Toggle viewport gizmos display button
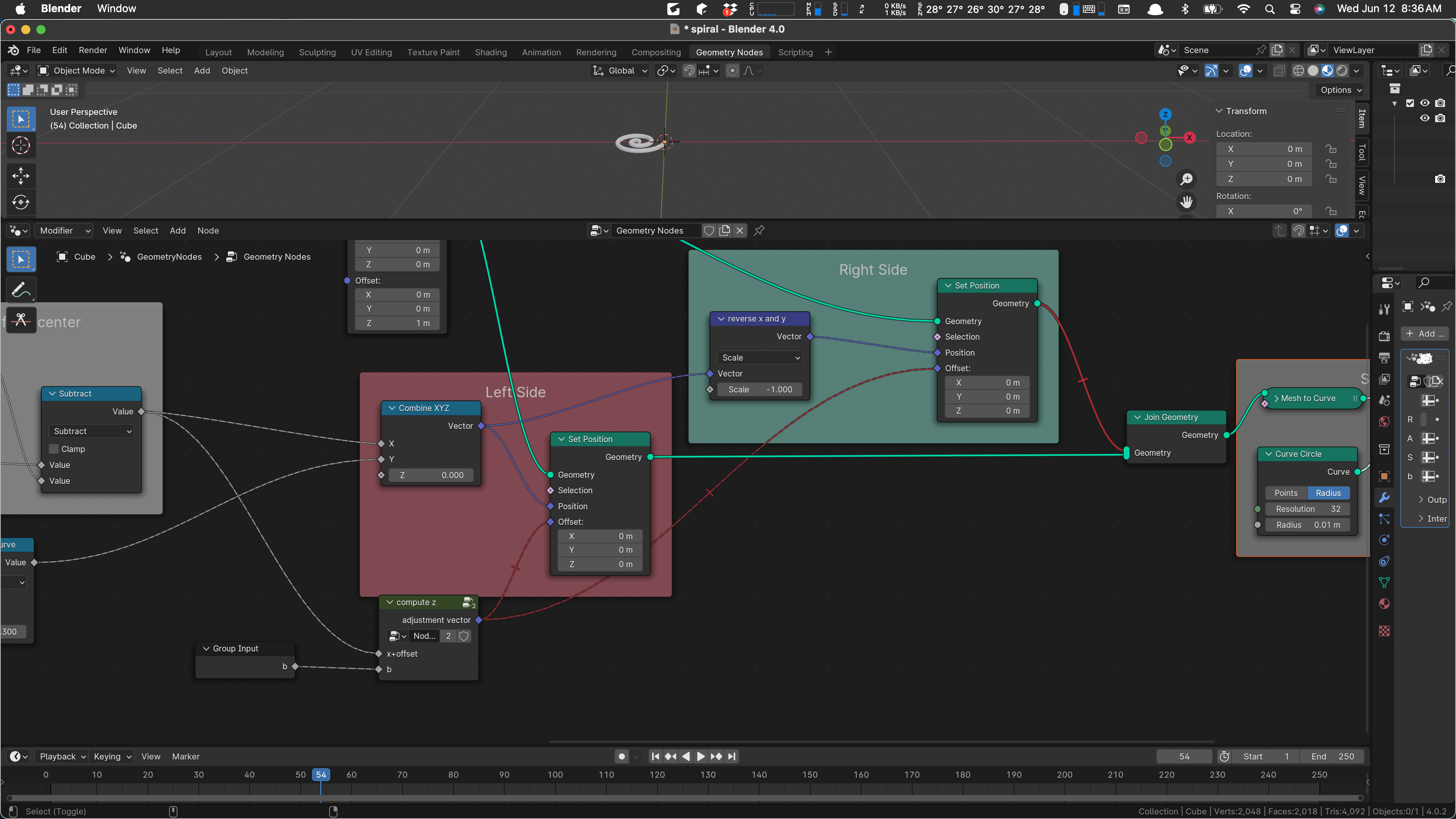This screenshot has width=1456, height=819. click(x=1211, y=71)
